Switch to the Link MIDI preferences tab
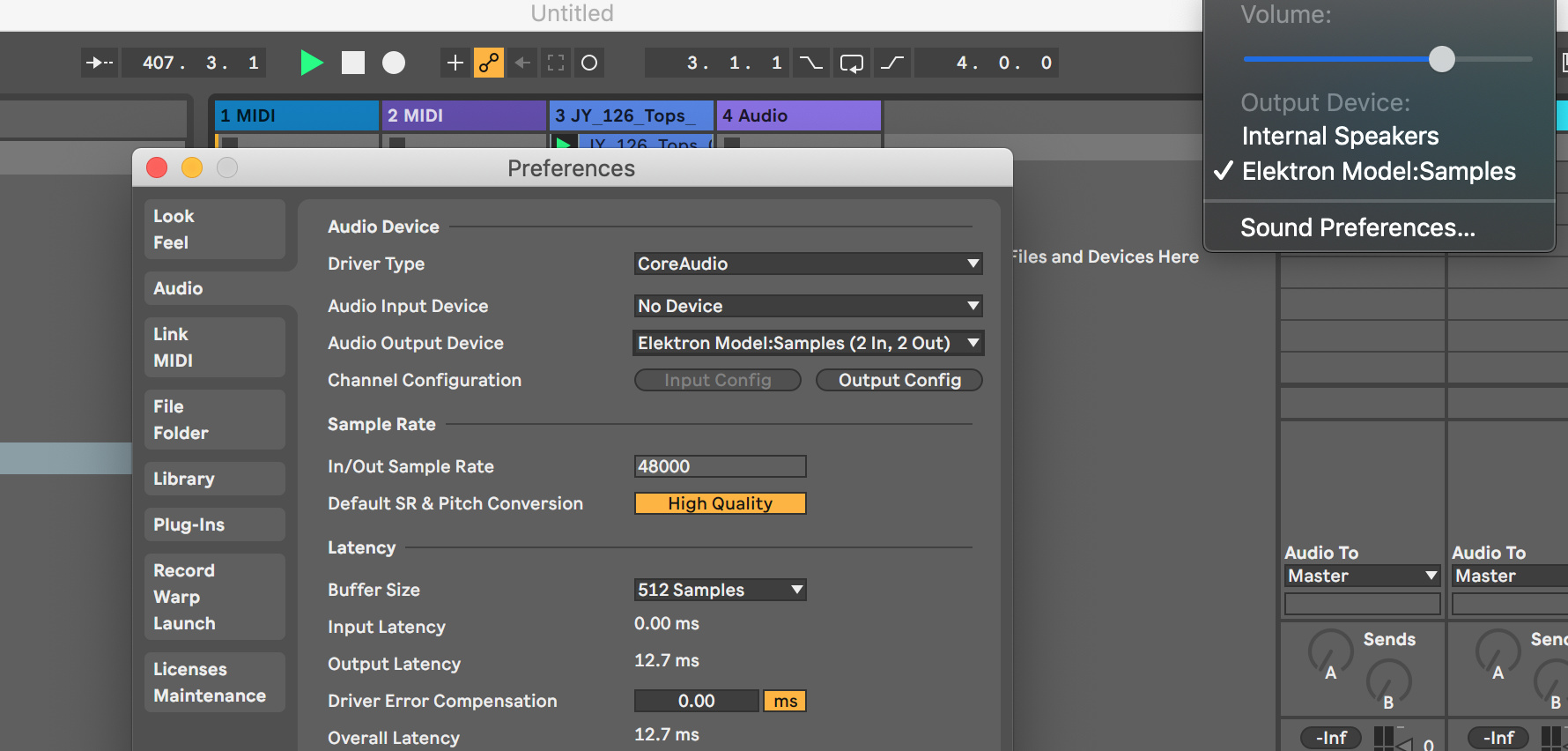This screenshot has width=1568, height=751. [x=214, y=347]
